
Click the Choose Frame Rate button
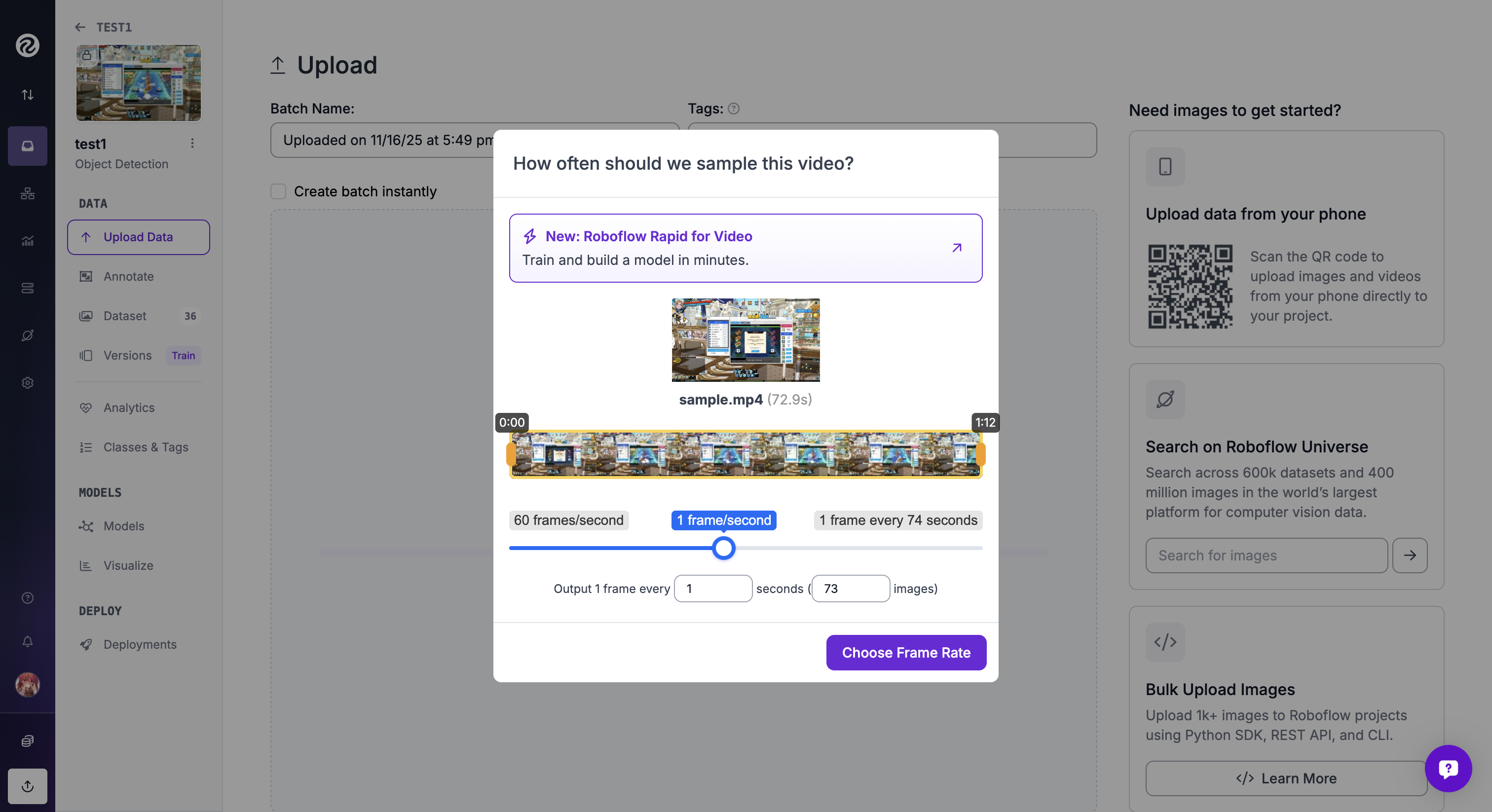[x=906, y=653]
